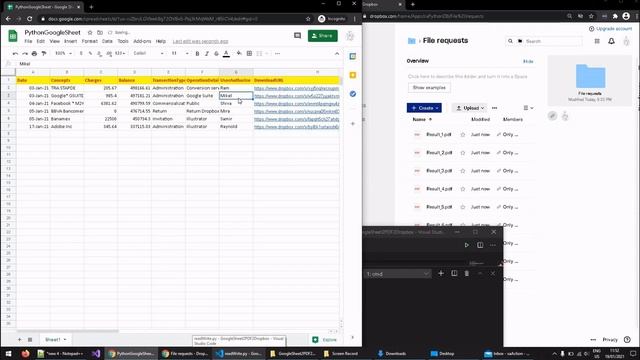Apply italic formatting in Sheets

point(207,53)
